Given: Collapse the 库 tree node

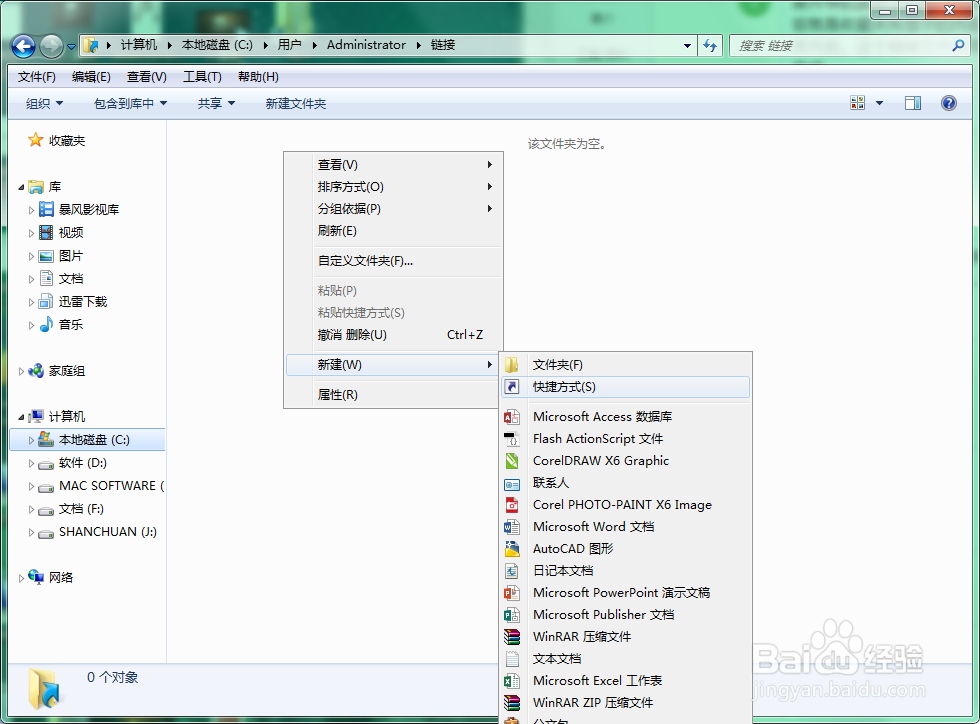Looking at the screenshot, I should pyautogui.click(x=21, y=187).
